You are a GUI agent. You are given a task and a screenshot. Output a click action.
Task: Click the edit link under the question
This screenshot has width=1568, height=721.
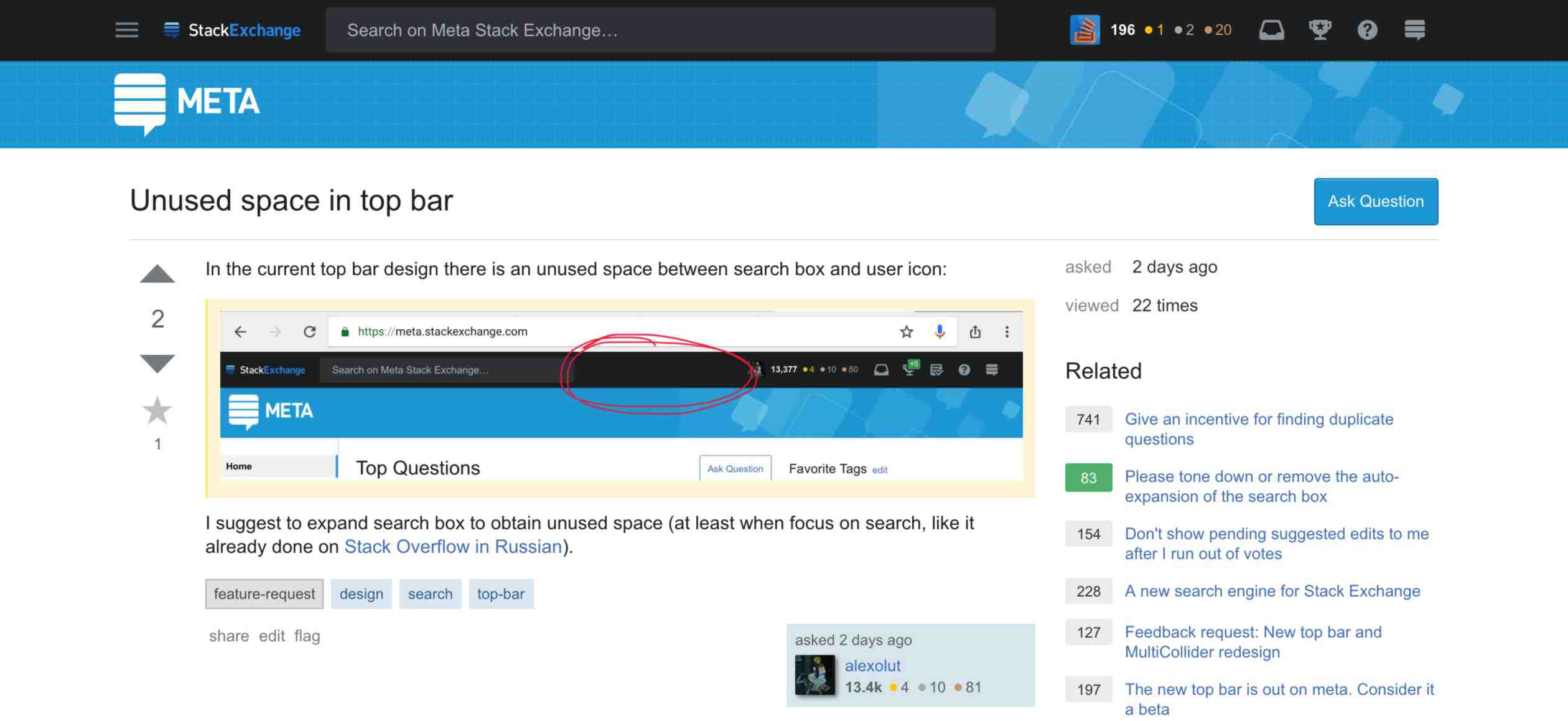point(272,636)
